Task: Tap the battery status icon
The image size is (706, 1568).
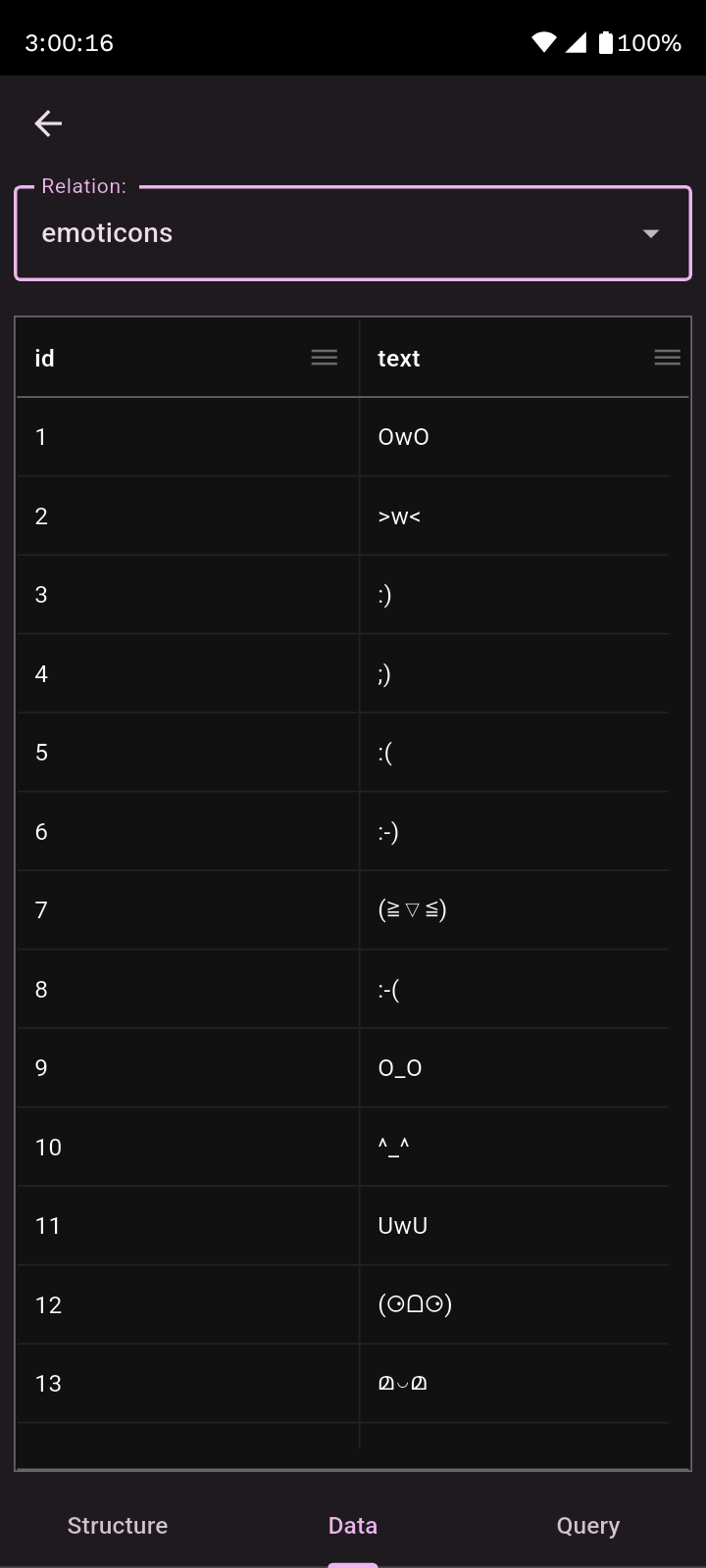Action: pos(605,42)
